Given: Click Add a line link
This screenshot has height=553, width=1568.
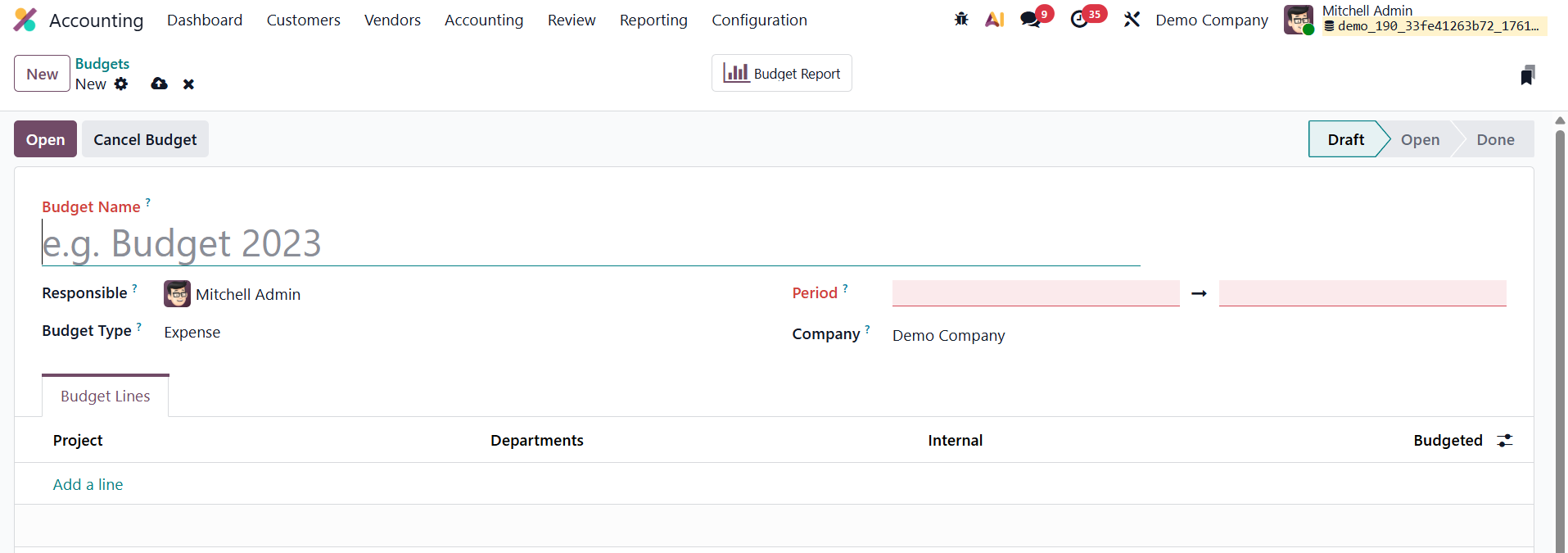Looking at the screenshot, I should coord(88,484).
